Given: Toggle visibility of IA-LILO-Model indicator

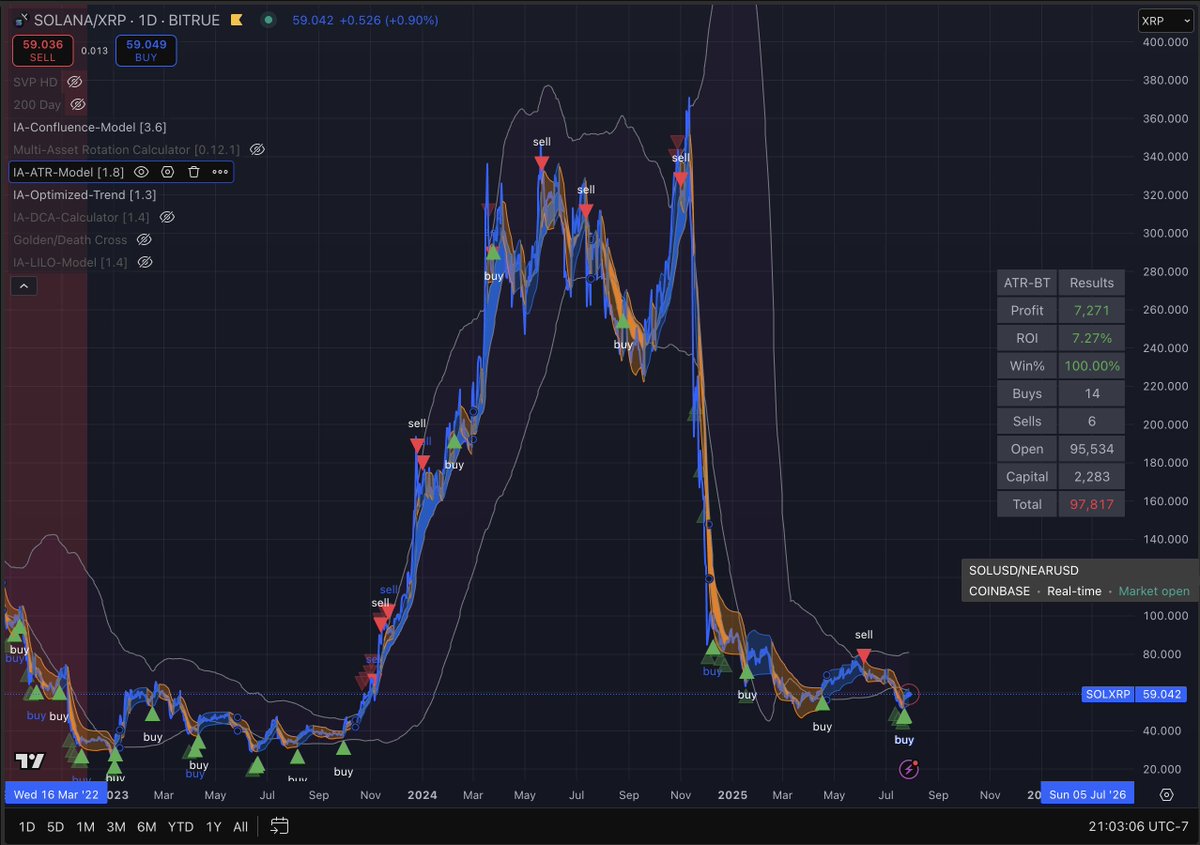Looking at the screenshot, I should [145, 262].
